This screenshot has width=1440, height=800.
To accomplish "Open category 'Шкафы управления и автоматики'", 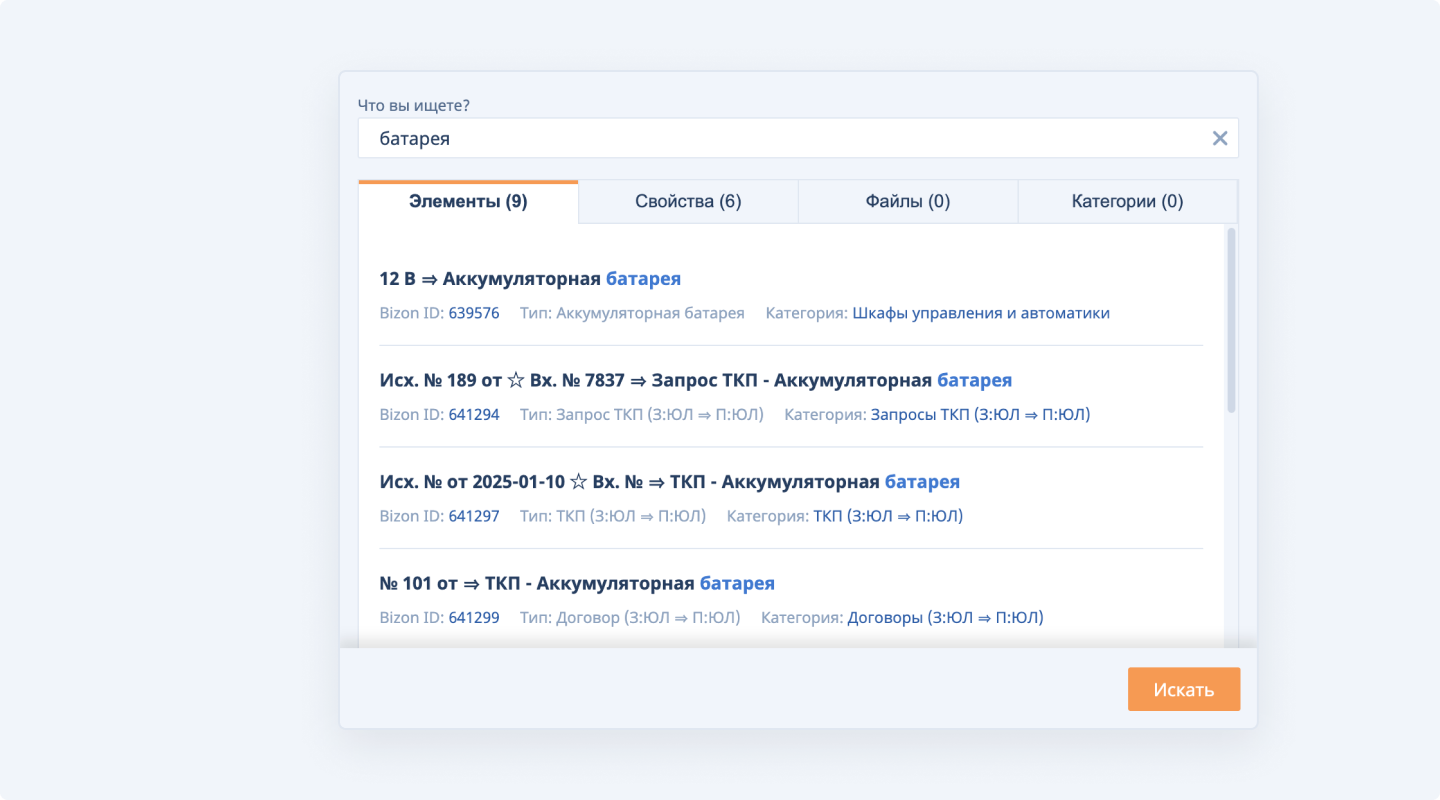I will [980, 313].
